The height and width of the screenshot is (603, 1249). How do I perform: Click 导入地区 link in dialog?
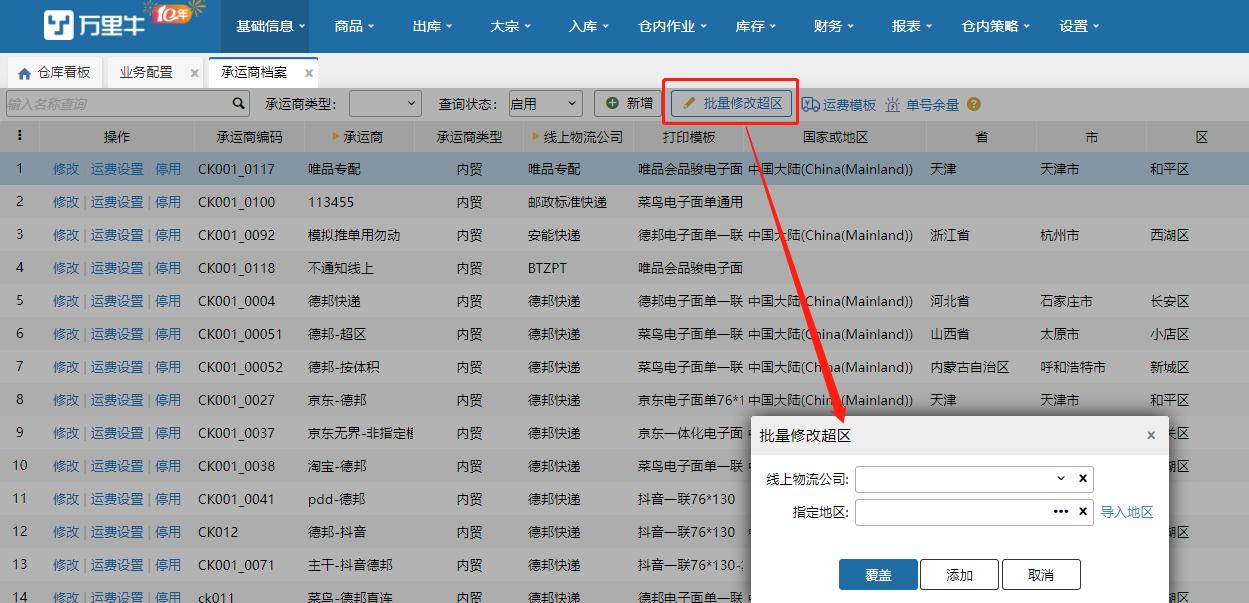1127,511
